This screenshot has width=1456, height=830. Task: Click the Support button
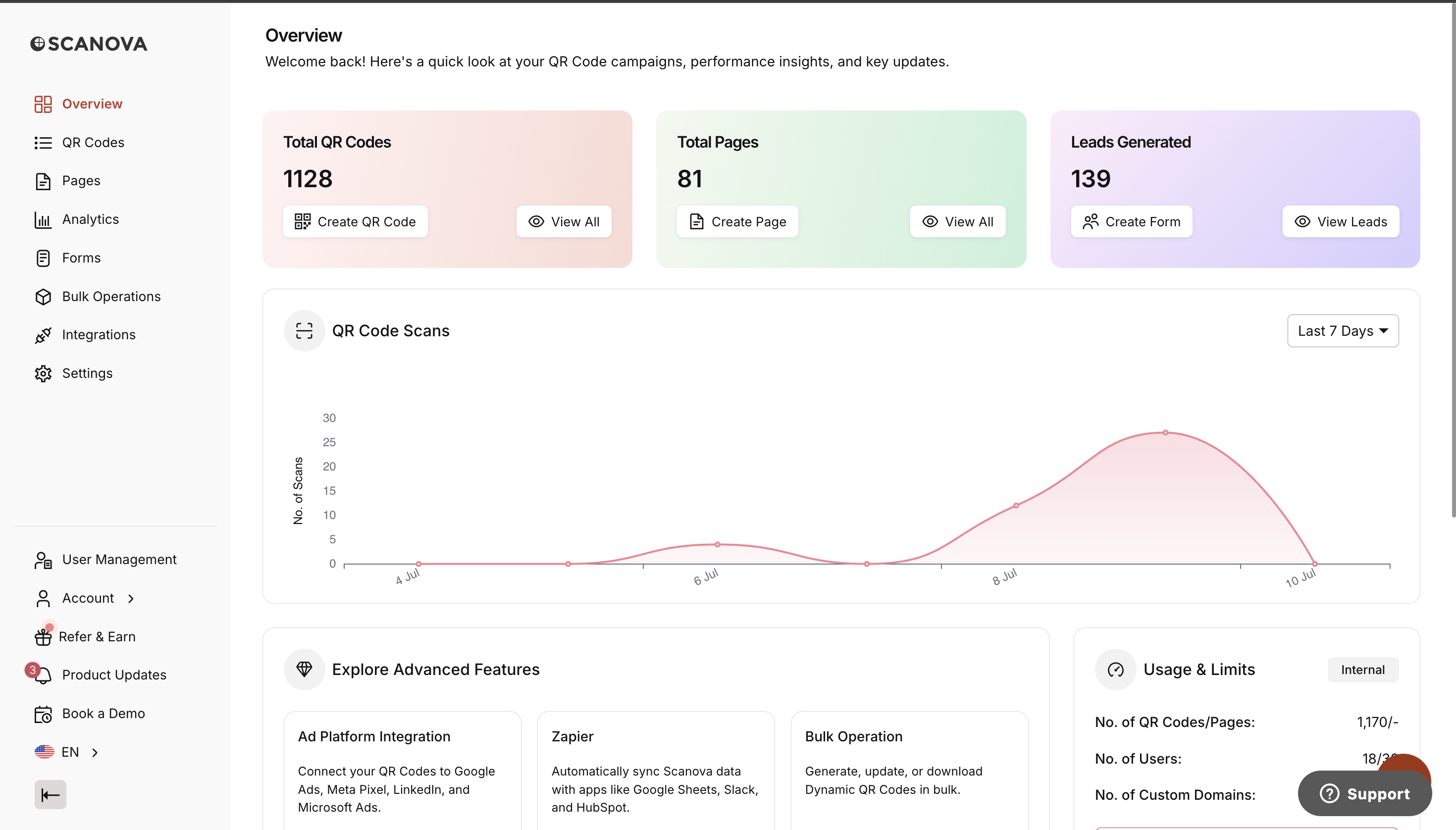1365,793
